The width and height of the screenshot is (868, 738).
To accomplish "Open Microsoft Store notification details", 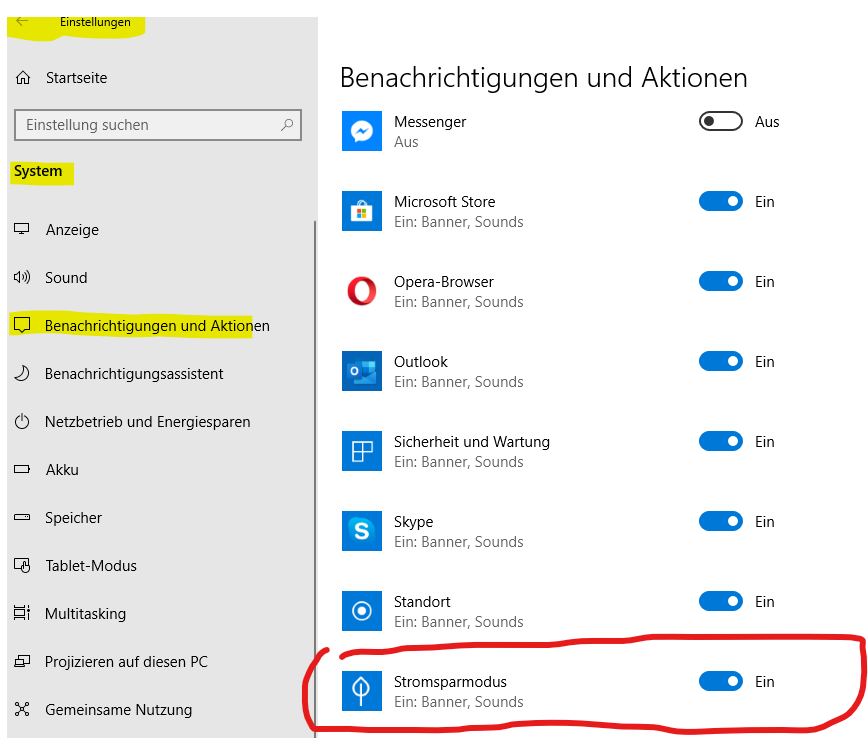I will pos(458,211).
